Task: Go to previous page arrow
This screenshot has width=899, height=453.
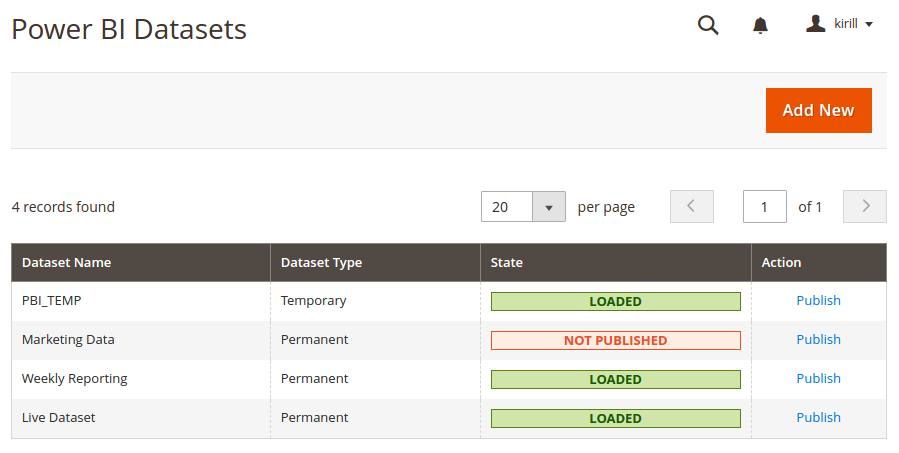Action: coord(692,206)
